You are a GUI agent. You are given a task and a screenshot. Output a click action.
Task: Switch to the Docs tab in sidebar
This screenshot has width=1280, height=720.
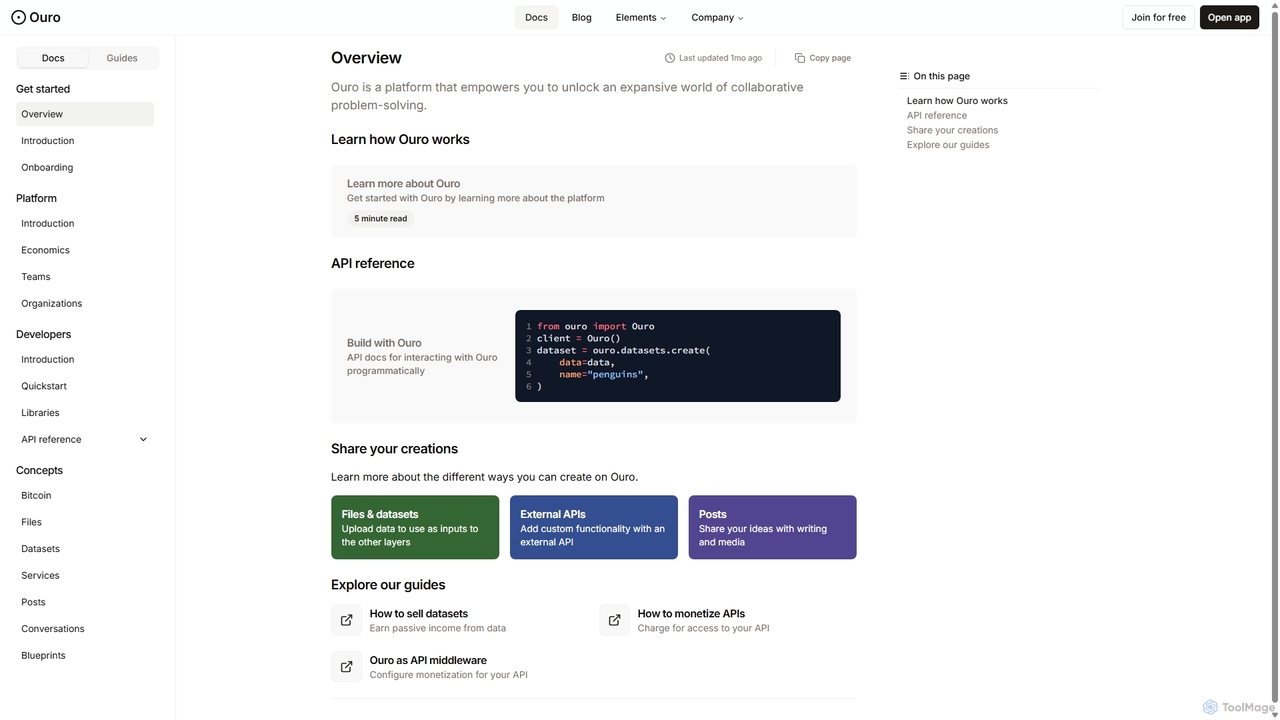(53, 58)
